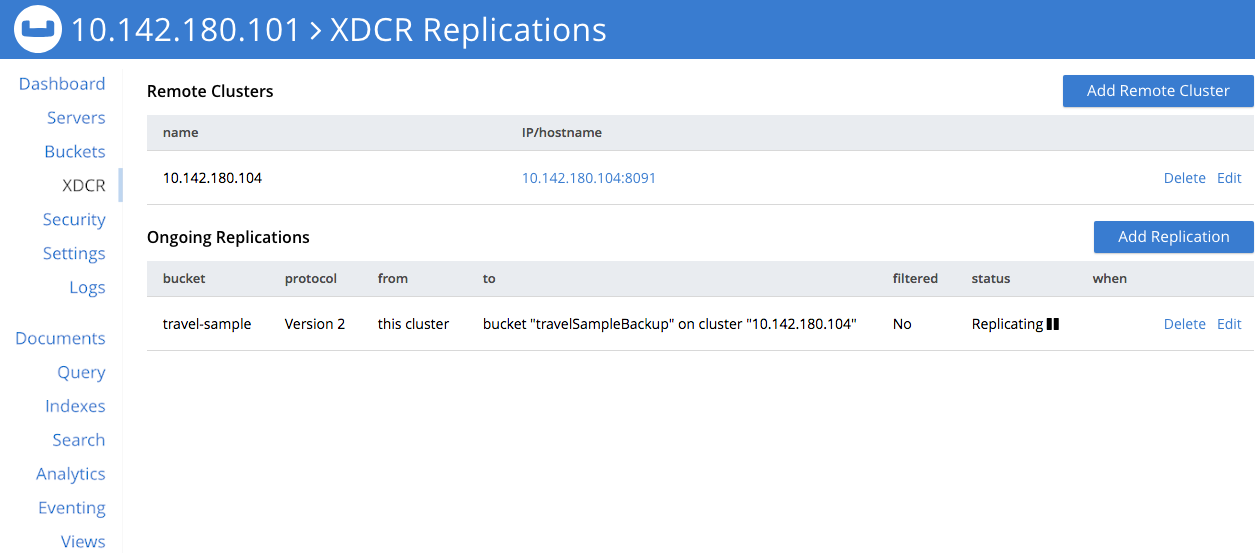Open the Buckets section

[x=75, y=152]
